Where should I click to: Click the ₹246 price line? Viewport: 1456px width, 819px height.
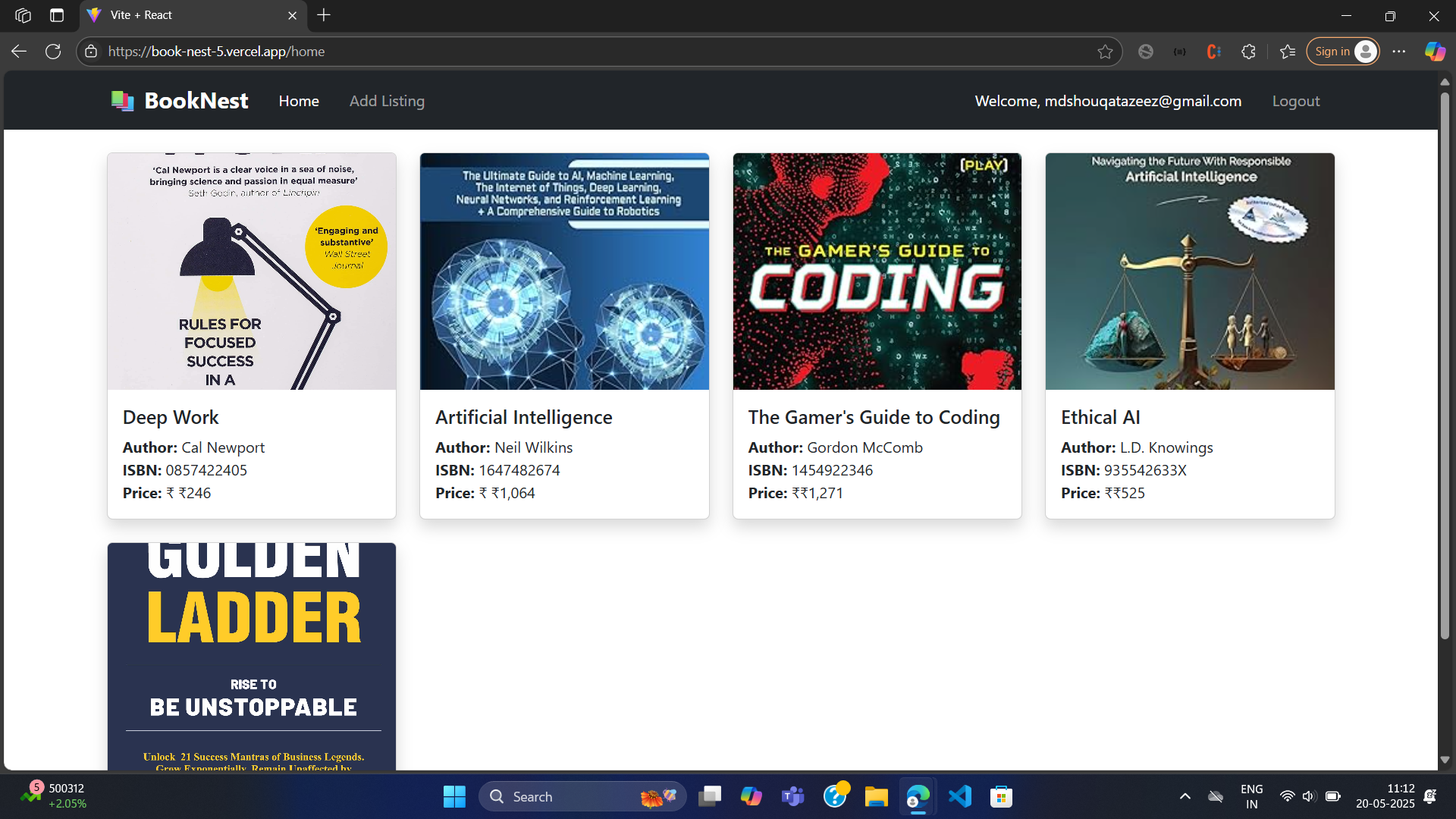(x=167, y=493)
